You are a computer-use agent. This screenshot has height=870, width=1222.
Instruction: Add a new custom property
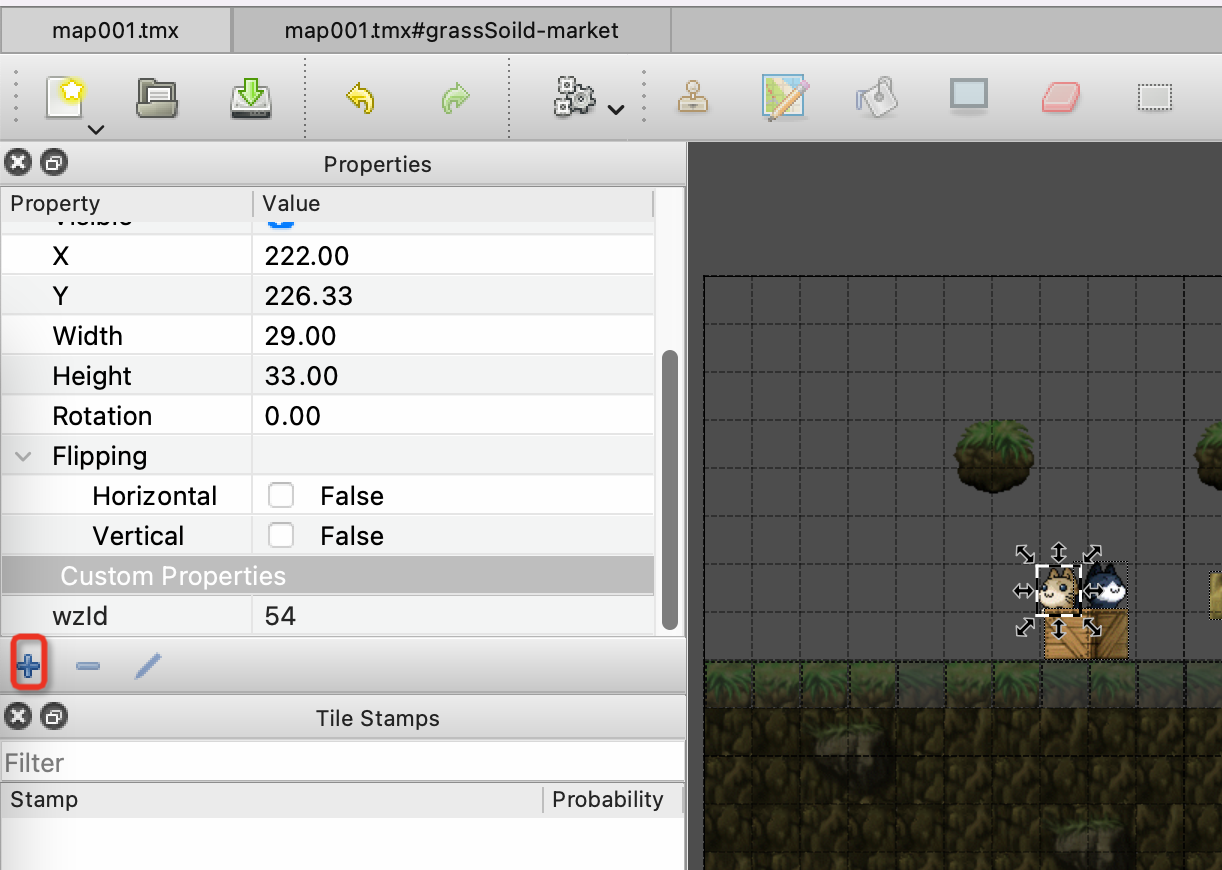[x=28, y=663]
